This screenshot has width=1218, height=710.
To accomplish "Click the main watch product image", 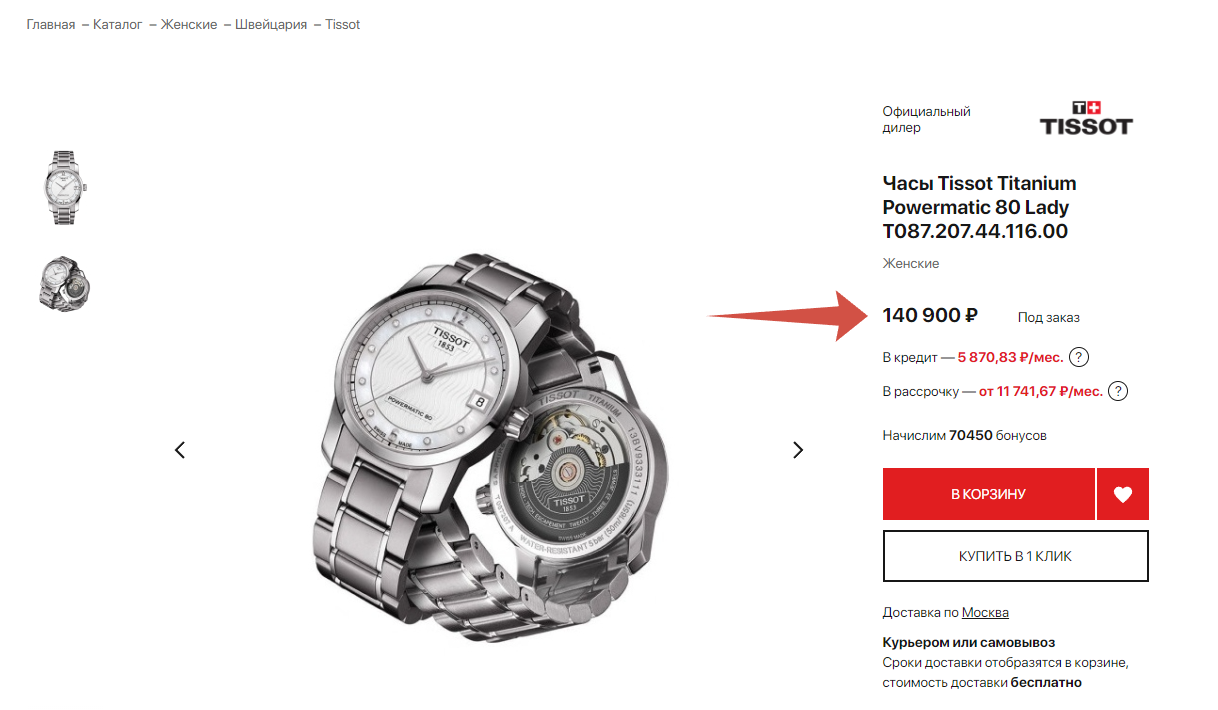I will point(487,450).
